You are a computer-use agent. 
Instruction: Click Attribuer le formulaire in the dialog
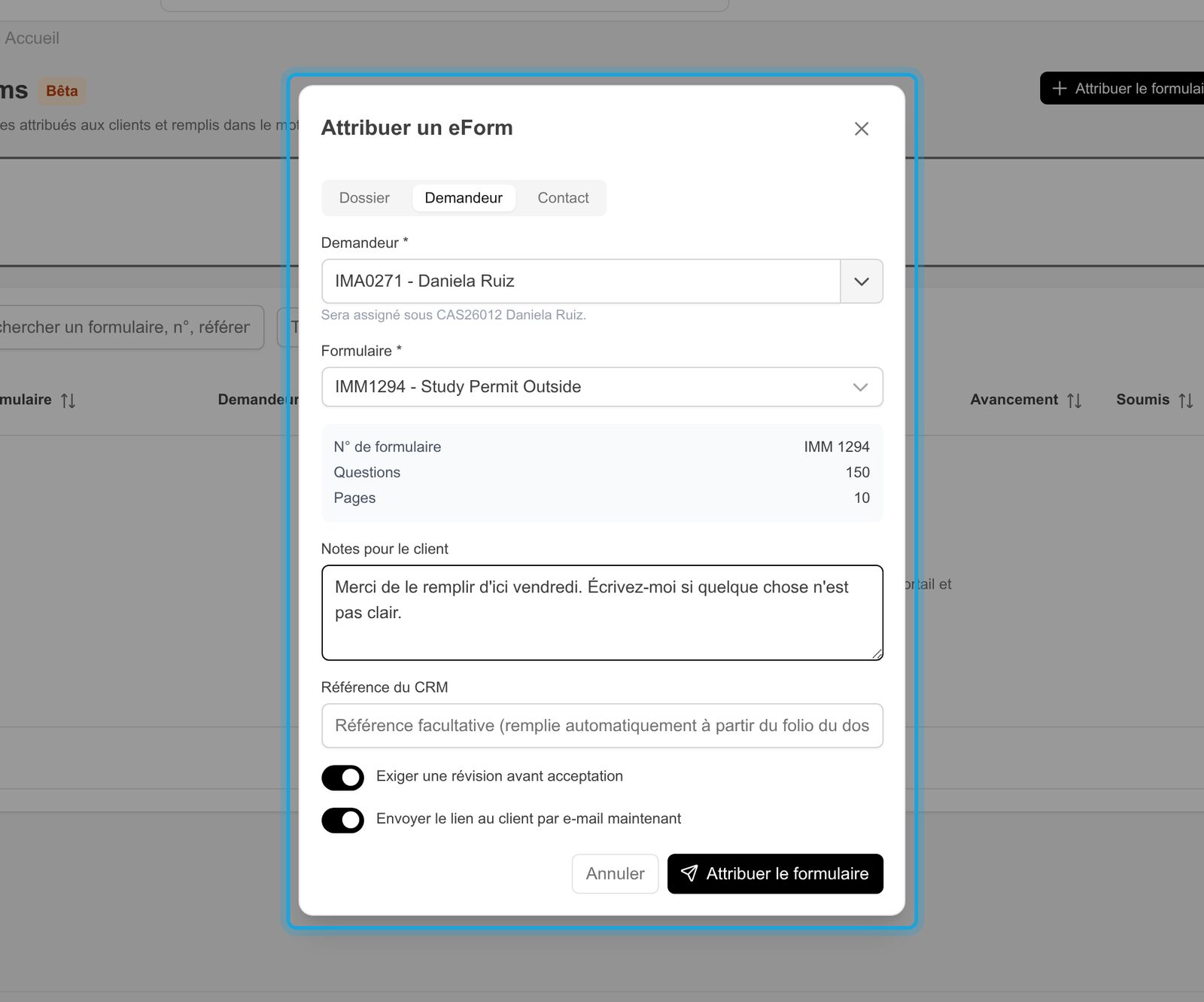[775, 874]
